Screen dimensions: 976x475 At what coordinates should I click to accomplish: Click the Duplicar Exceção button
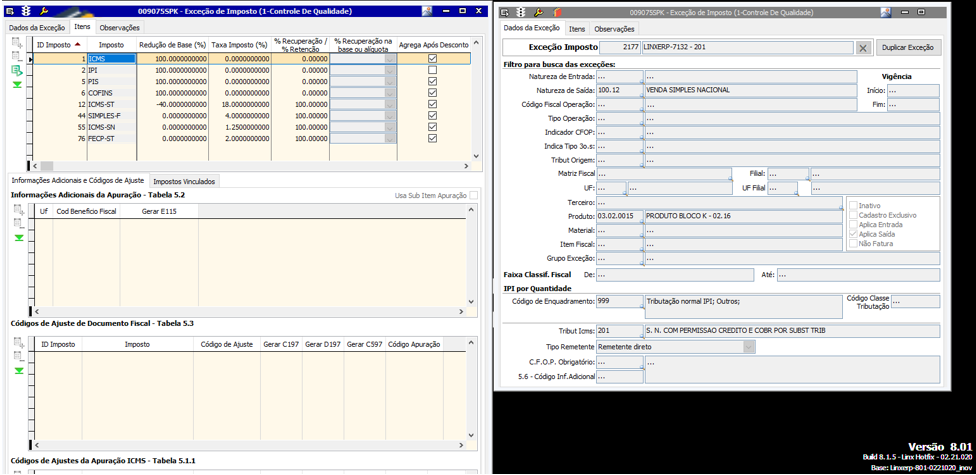point(908,47)
